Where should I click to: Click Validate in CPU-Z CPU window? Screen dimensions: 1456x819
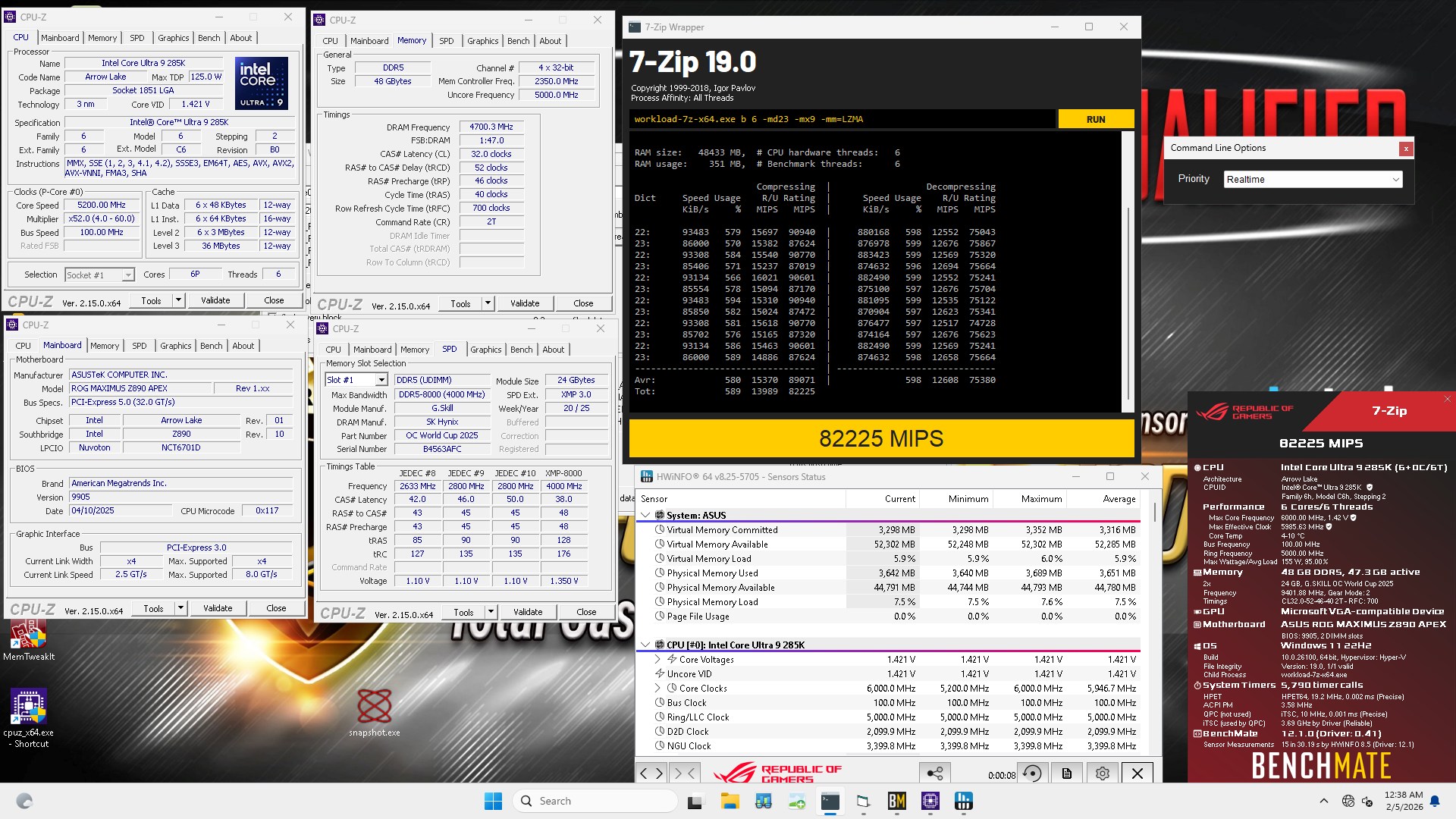pyautogui.click(x=215, y=300)
